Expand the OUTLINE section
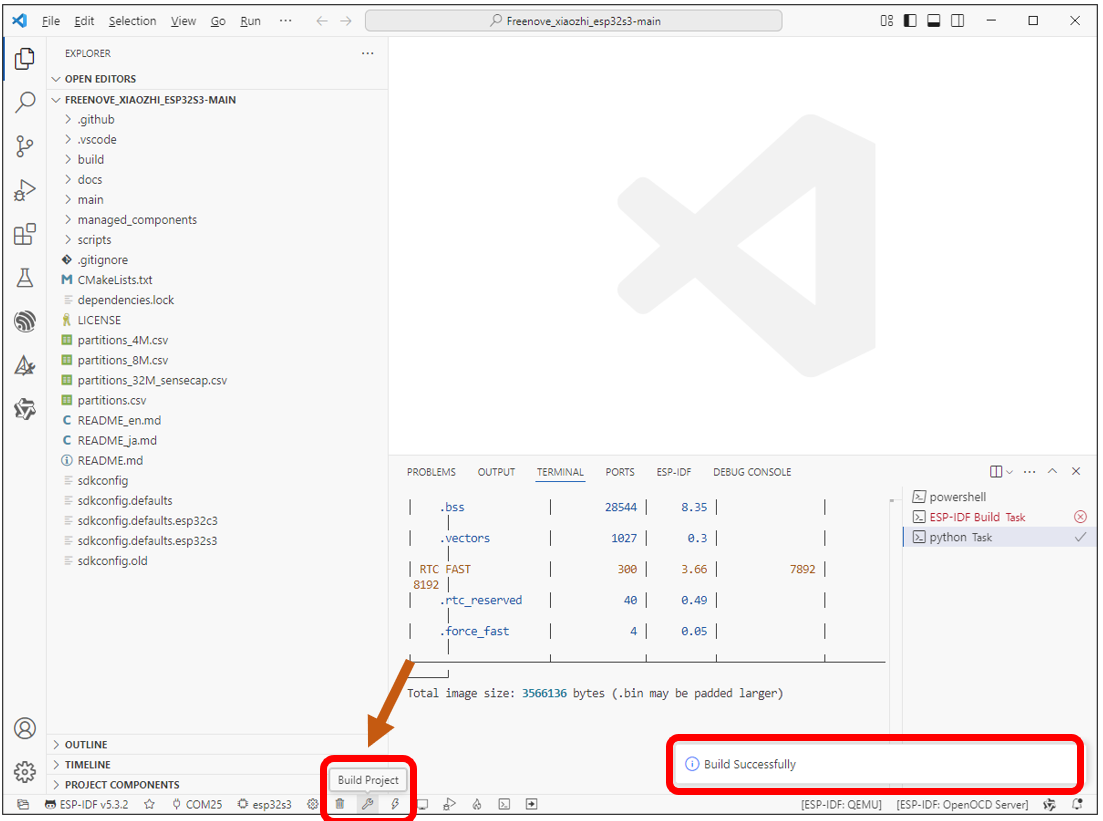Image resolution: width=1103 pixels, height=821 pixels. pyautogui.click(x=218, y=744)
